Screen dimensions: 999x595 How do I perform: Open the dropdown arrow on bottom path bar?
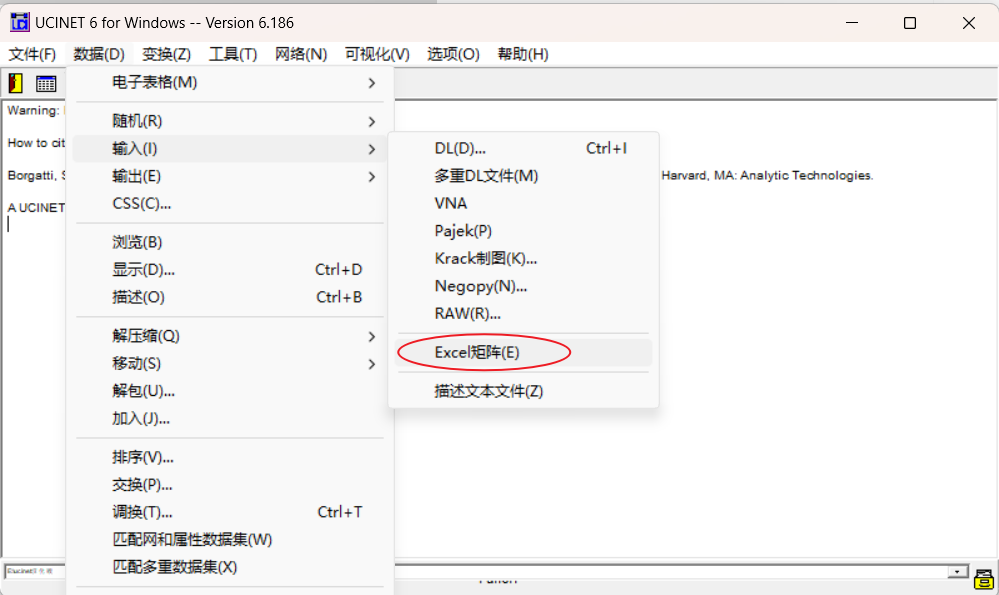point(957,571)
